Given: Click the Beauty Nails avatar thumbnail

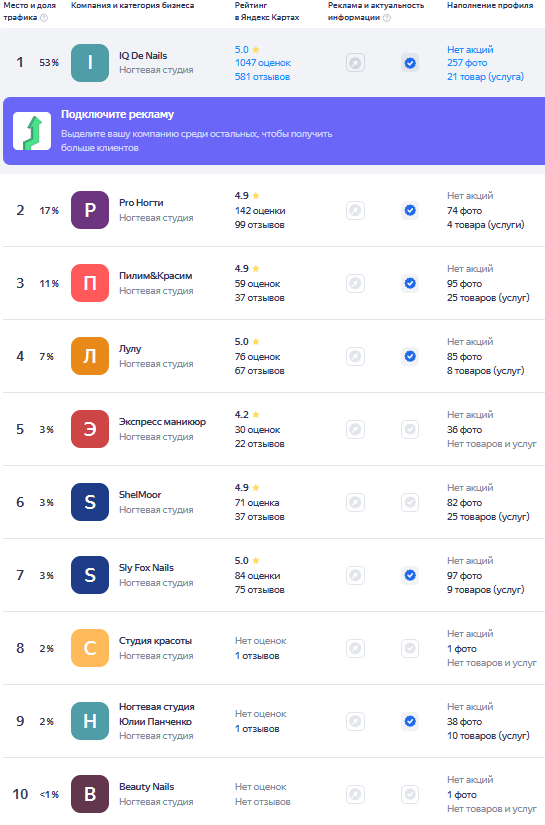Looking at the screenshot, I should coord(90,794).
